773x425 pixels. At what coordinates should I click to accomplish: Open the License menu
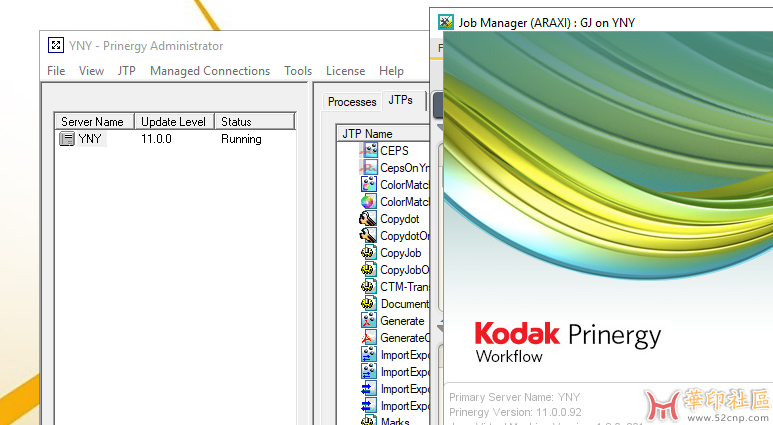pyautogui.click(x=345, y=71)
